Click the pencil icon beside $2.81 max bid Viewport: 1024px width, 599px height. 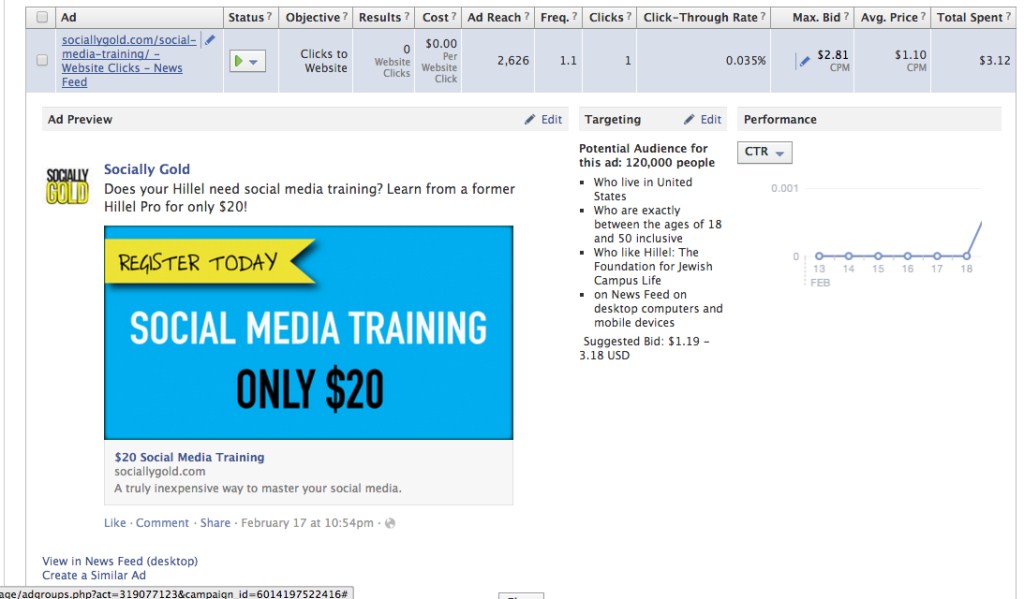[x=805, y=61]
